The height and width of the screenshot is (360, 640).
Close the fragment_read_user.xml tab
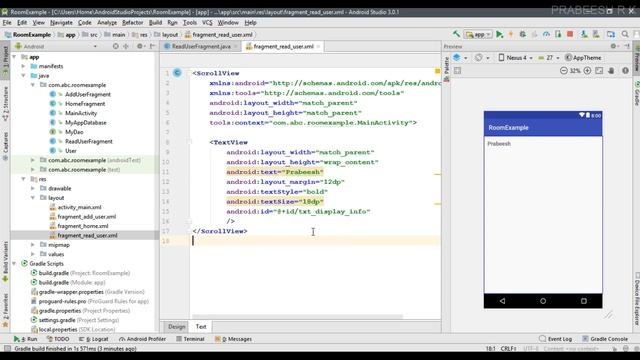click(x=318, y=47)
